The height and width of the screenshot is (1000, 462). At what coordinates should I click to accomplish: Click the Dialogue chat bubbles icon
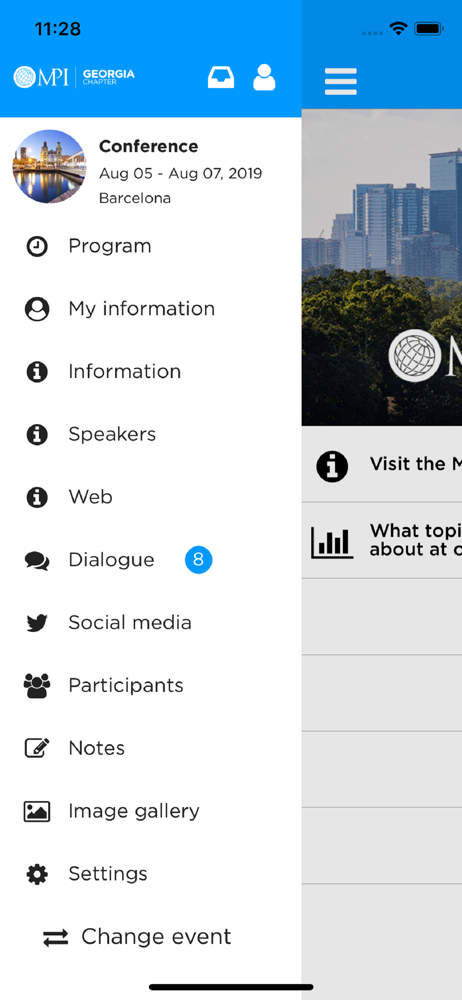tap(37, 560)
